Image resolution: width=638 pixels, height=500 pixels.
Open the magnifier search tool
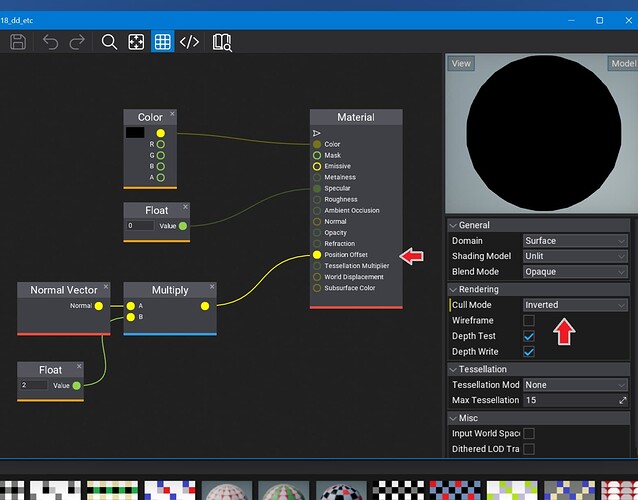coord(110,42)
